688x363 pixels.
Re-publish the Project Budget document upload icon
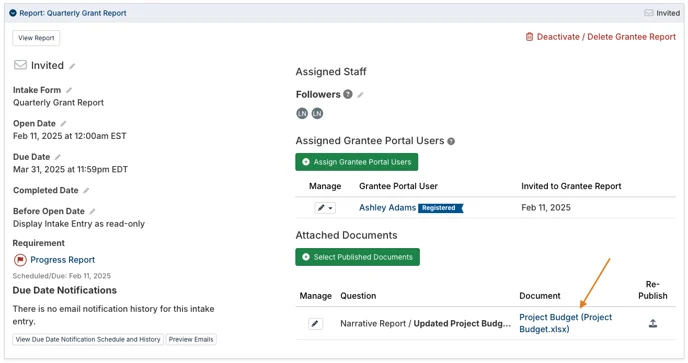click(x=653, y=323)
